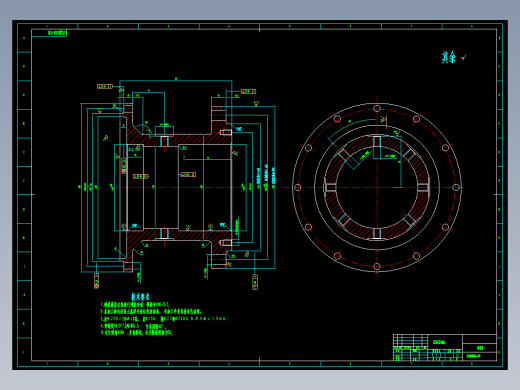The height and width of the screenshot is (390, 520).
Task: Click the title block in the drawing corner
Action: [445, 348]
